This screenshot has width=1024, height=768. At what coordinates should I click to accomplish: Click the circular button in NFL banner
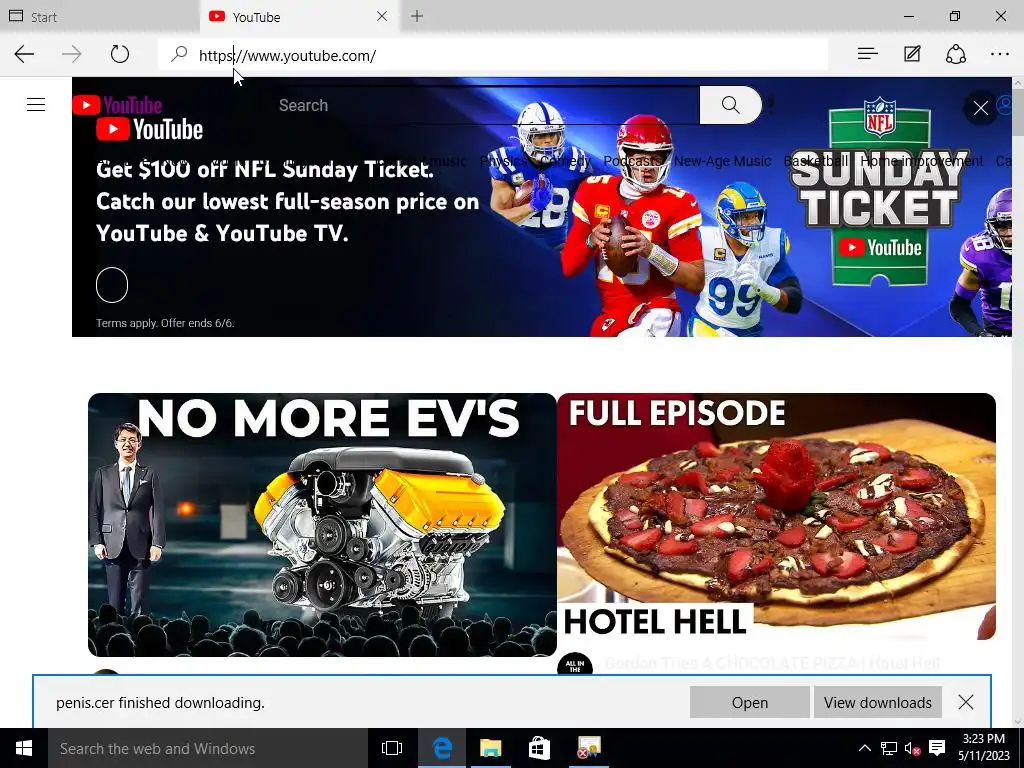[112, 285]
